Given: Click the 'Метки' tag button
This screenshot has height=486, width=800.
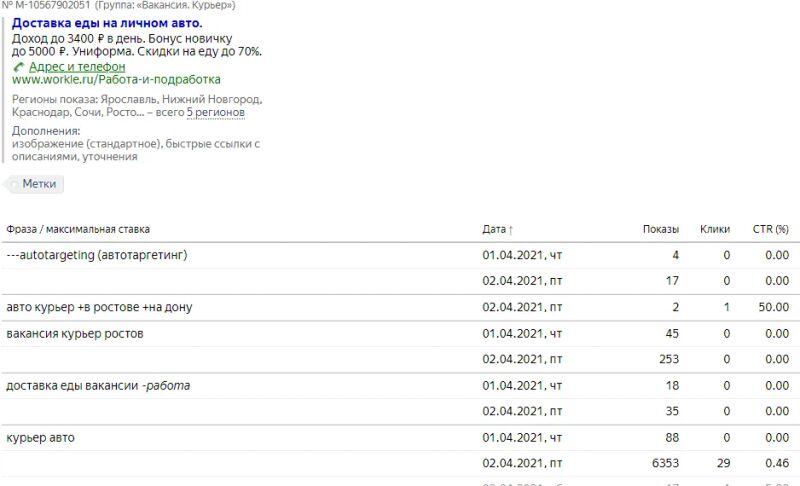Looking at the screenshot, I should click(x=38, y=184).
